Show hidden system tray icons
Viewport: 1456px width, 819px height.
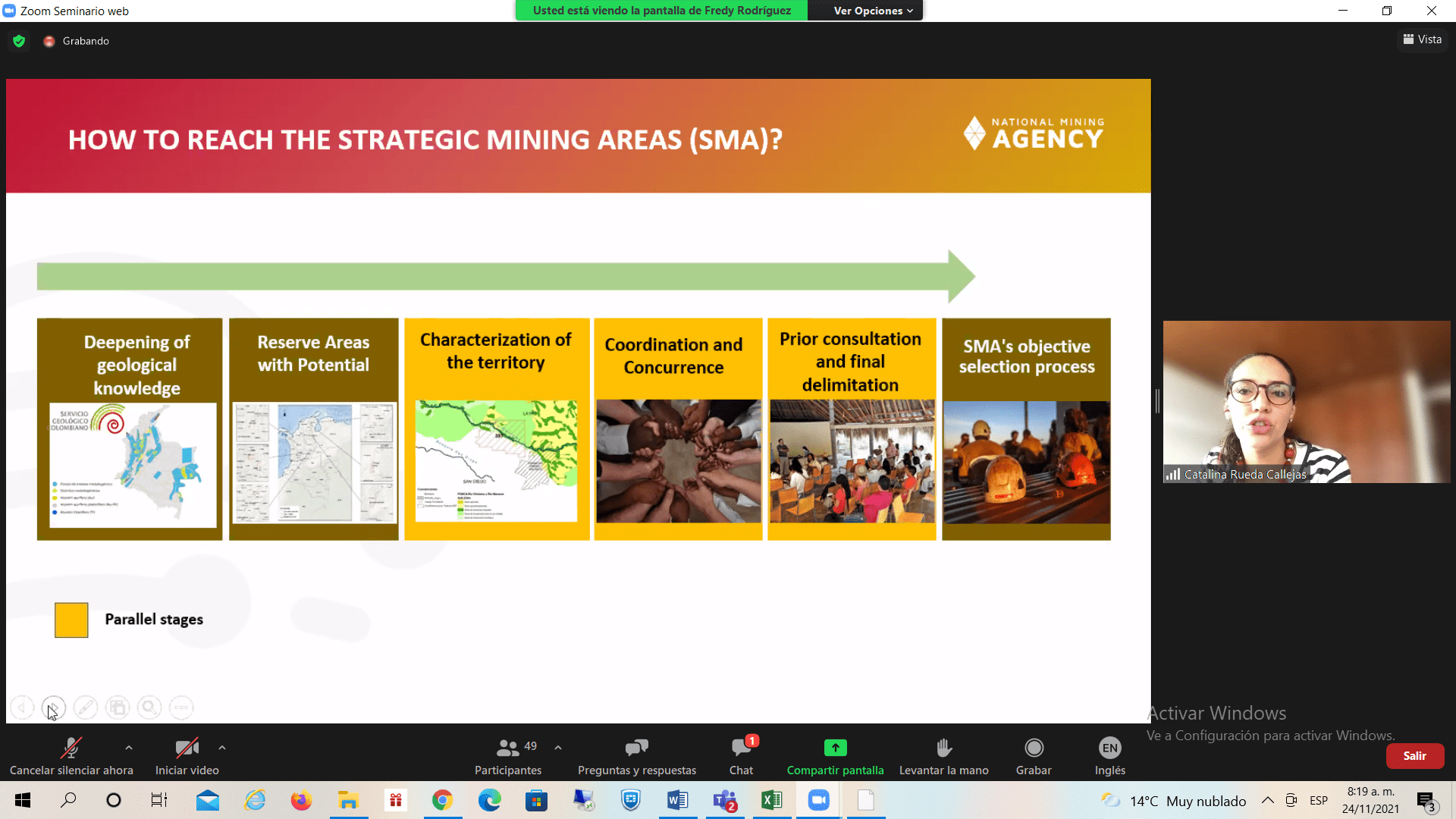pyautogui.click(x=1267, y=800)
